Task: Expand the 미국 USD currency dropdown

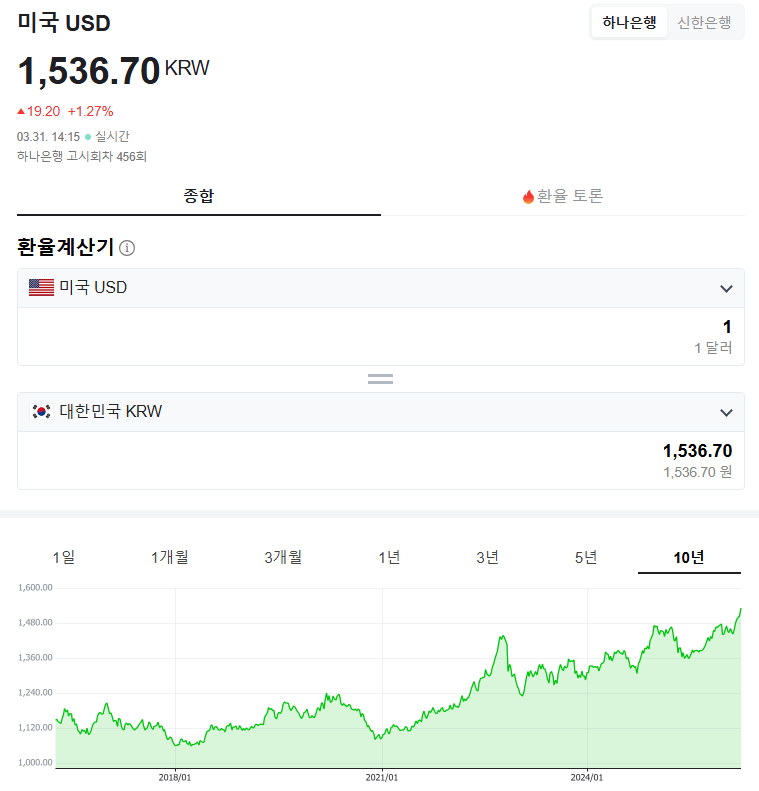Action: point(726,288)
